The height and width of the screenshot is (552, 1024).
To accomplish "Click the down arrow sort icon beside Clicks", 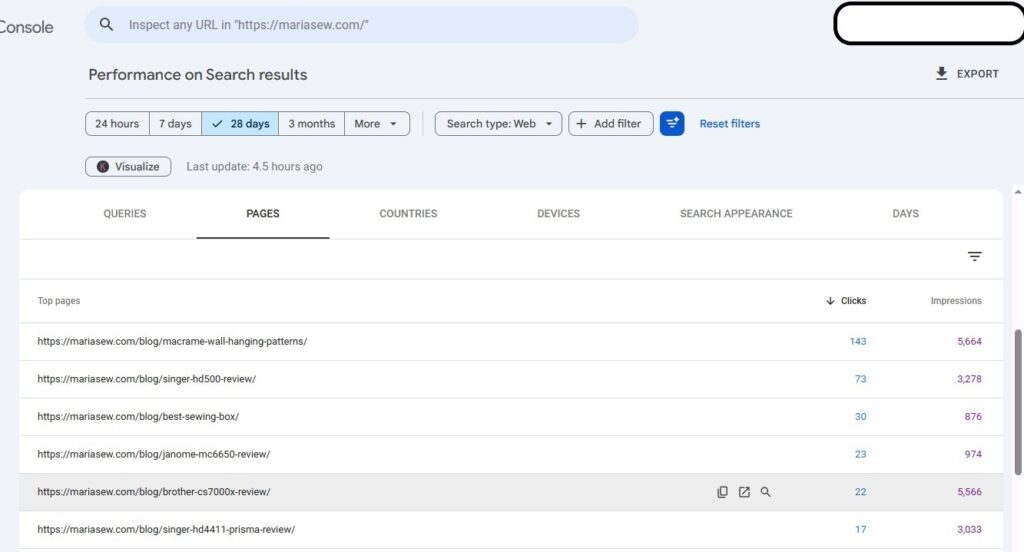I will [830, 301].
